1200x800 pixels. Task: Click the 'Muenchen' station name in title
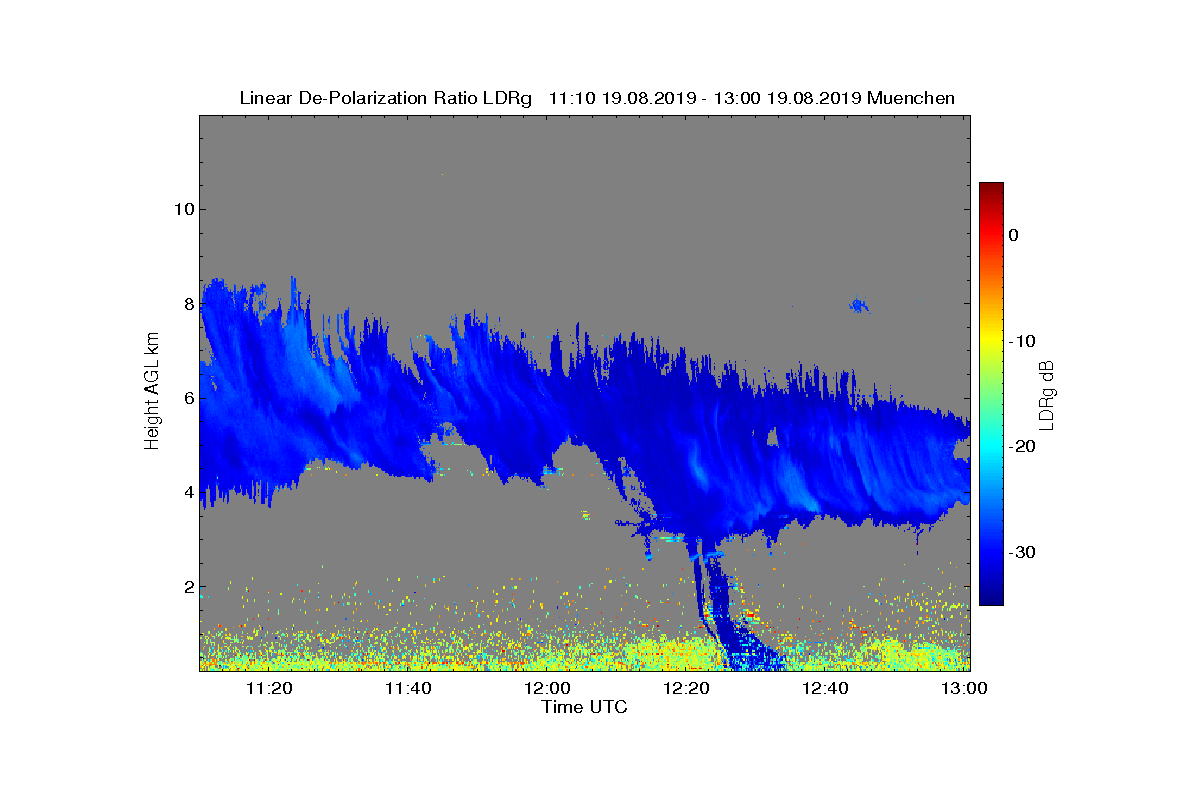911,98
